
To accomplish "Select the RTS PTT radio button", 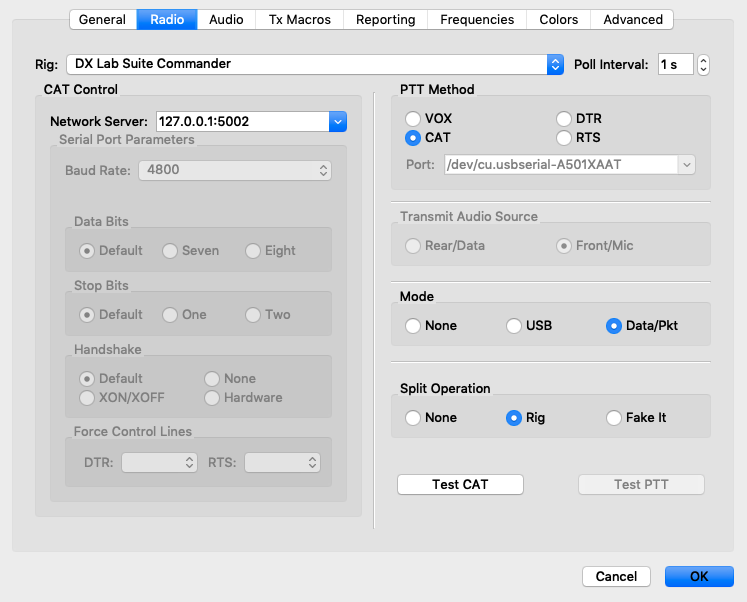I will point(564,138).
